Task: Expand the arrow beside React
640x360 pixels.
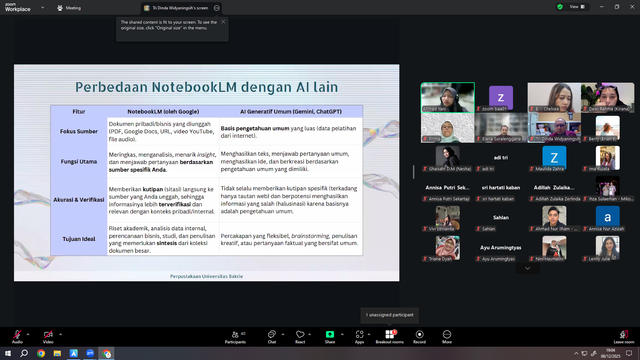Action: 310,334
